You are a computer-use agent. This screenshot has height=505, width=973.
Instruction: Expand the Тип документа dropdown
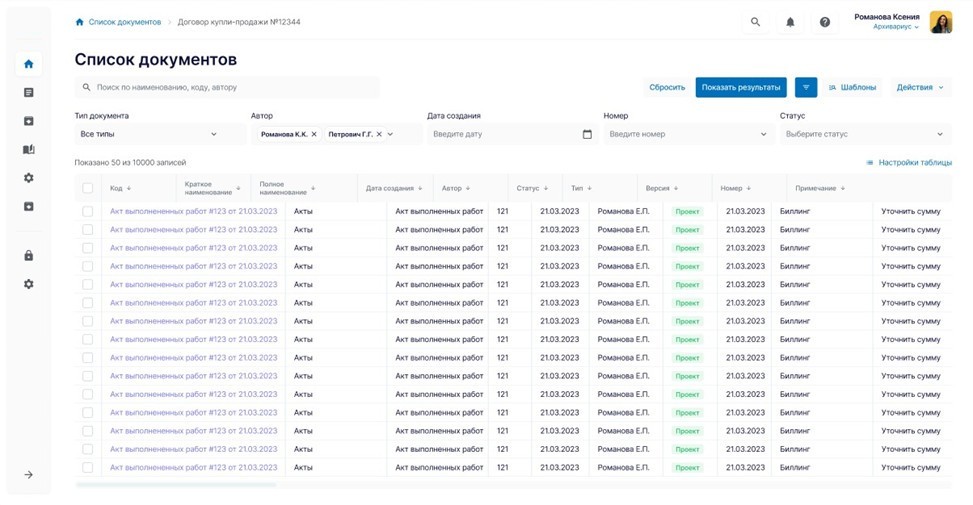coord(158,134)
